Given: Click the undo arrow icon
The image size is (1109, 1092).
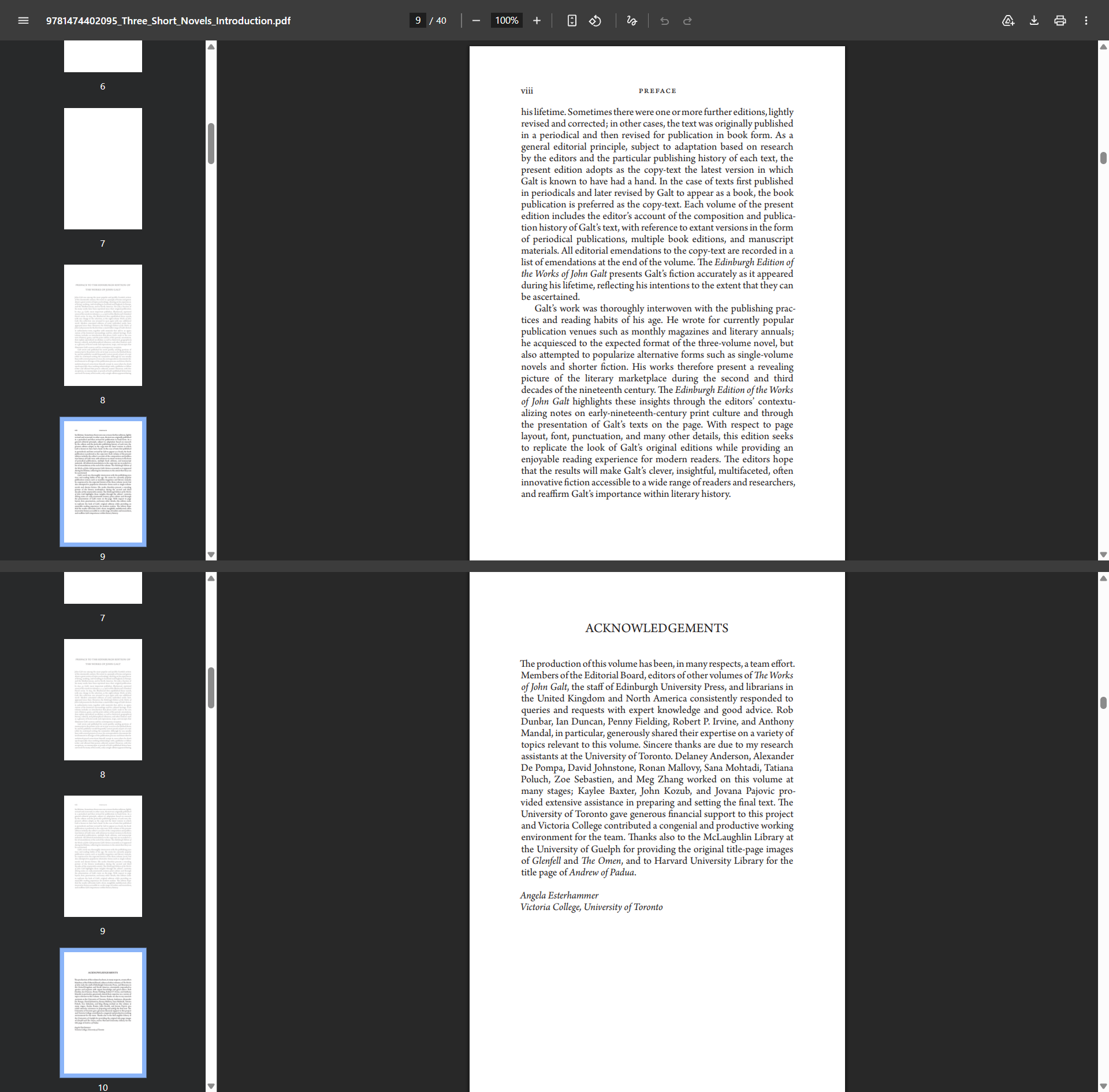Looking at the screenshot, I should tap(664, 21).
